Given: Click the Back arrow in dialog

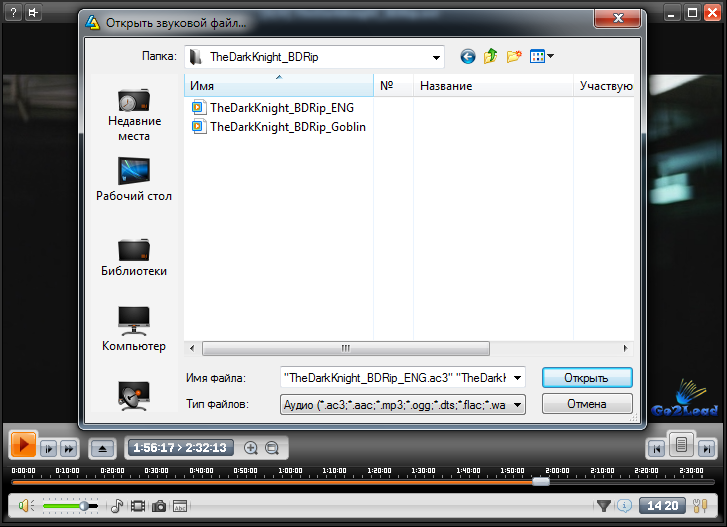Looking at the screenshot, I should [468, 57].
